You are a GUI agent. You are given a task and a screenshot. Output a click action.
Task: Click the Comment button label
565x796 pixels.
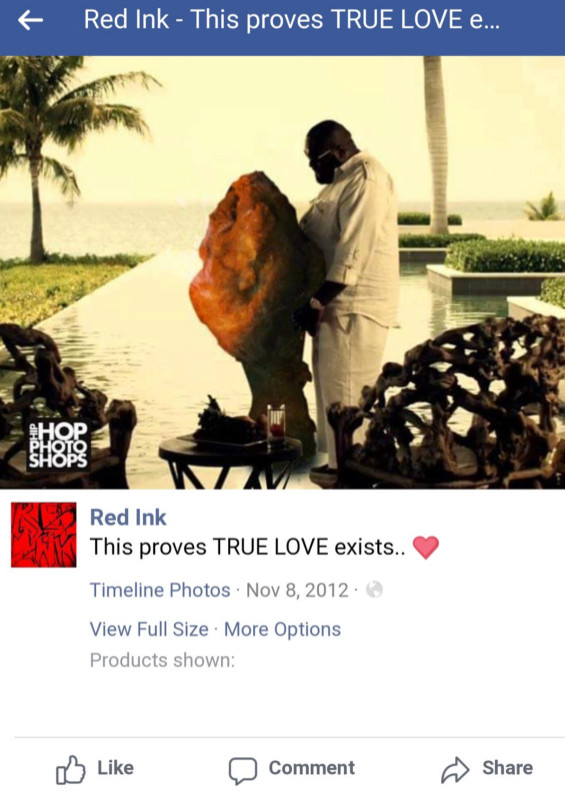pyautogui.click(x=312, y=768)
